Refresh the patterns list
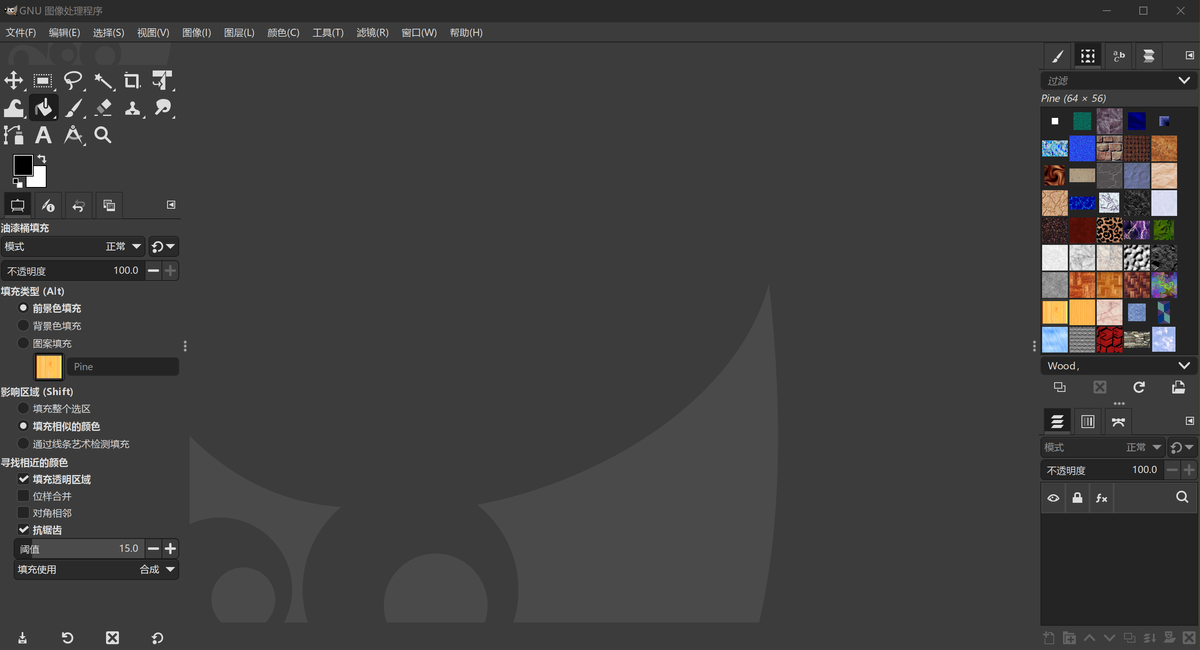 pyautogui.click(x=1138, y=387)
